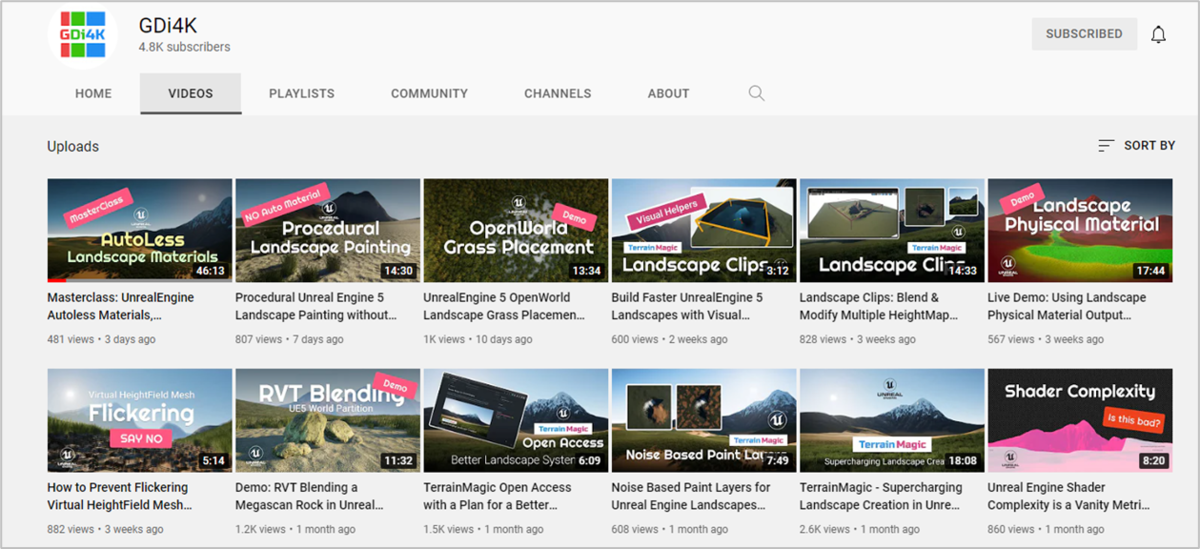Click '807 views • 7 days ago' text

[x=289, y=339]
